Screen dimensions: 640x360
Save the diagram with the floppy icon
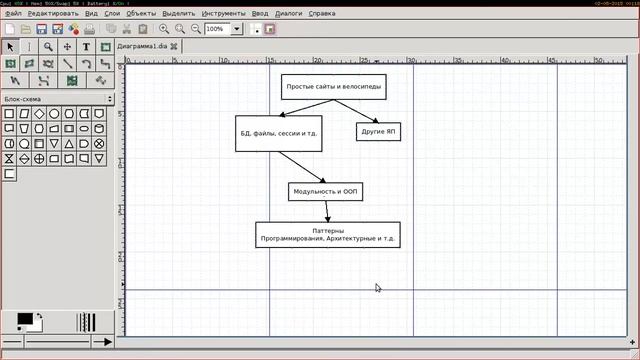[41, 29]
